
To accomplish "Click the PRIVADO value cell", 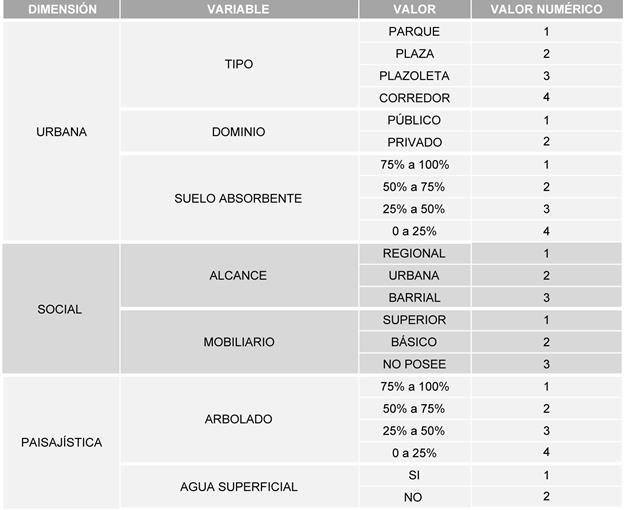I will [x=414, y=142].
